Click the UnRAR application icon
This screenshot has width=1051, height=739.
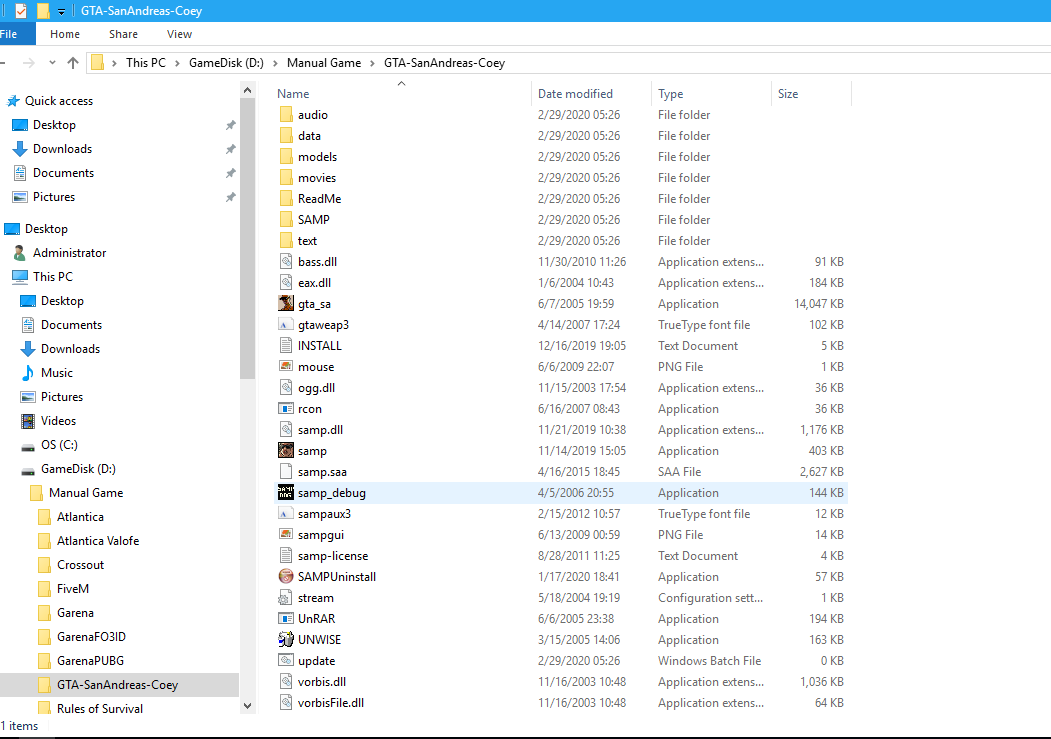tap(286, 618)
